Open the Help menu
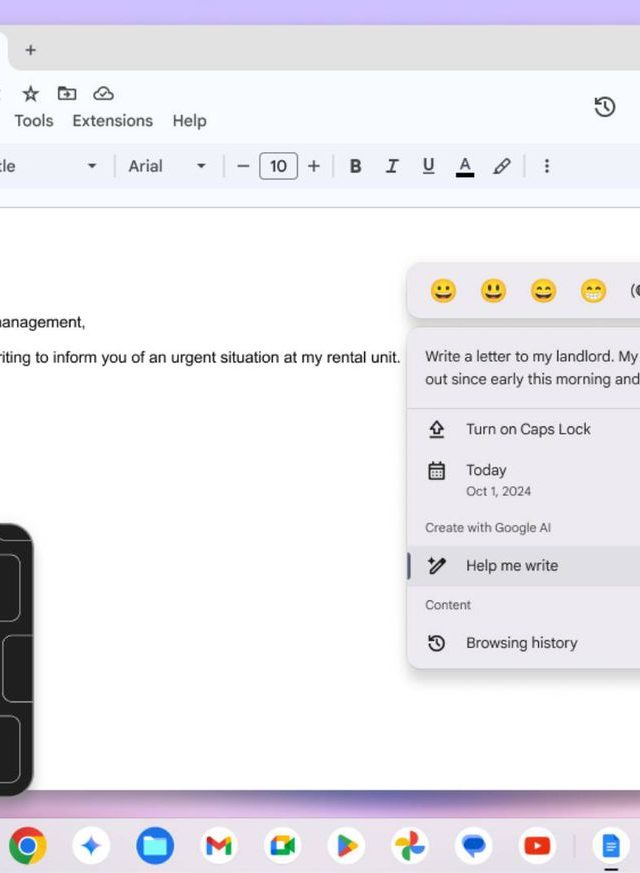Viewport: 640px width, 873px height. [x=189, y=121]
